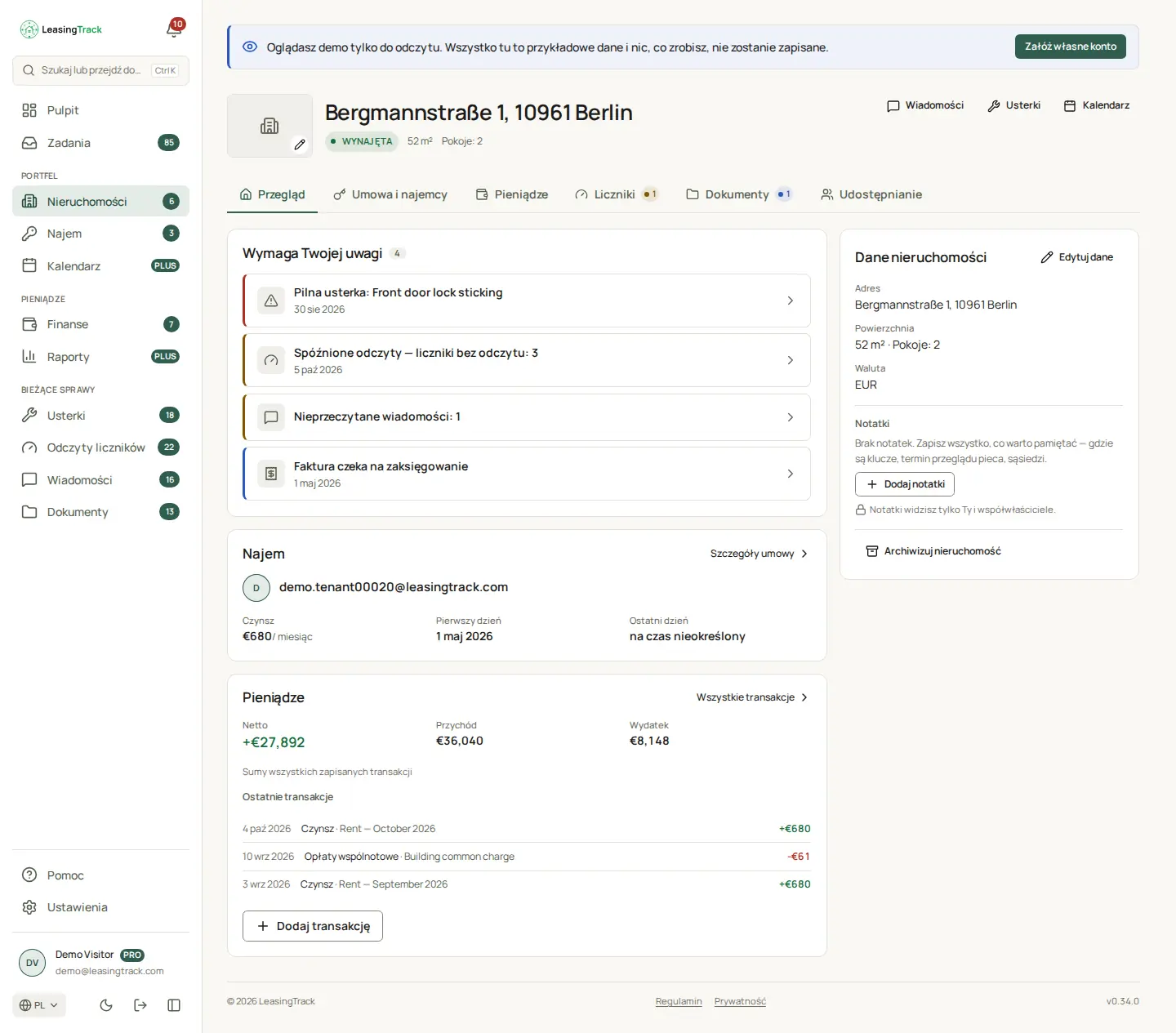The width and height of the screenshot is (1176, 1033).
Task: Switch to the Pieniądze tab
Action: click(x=512, y=194)
